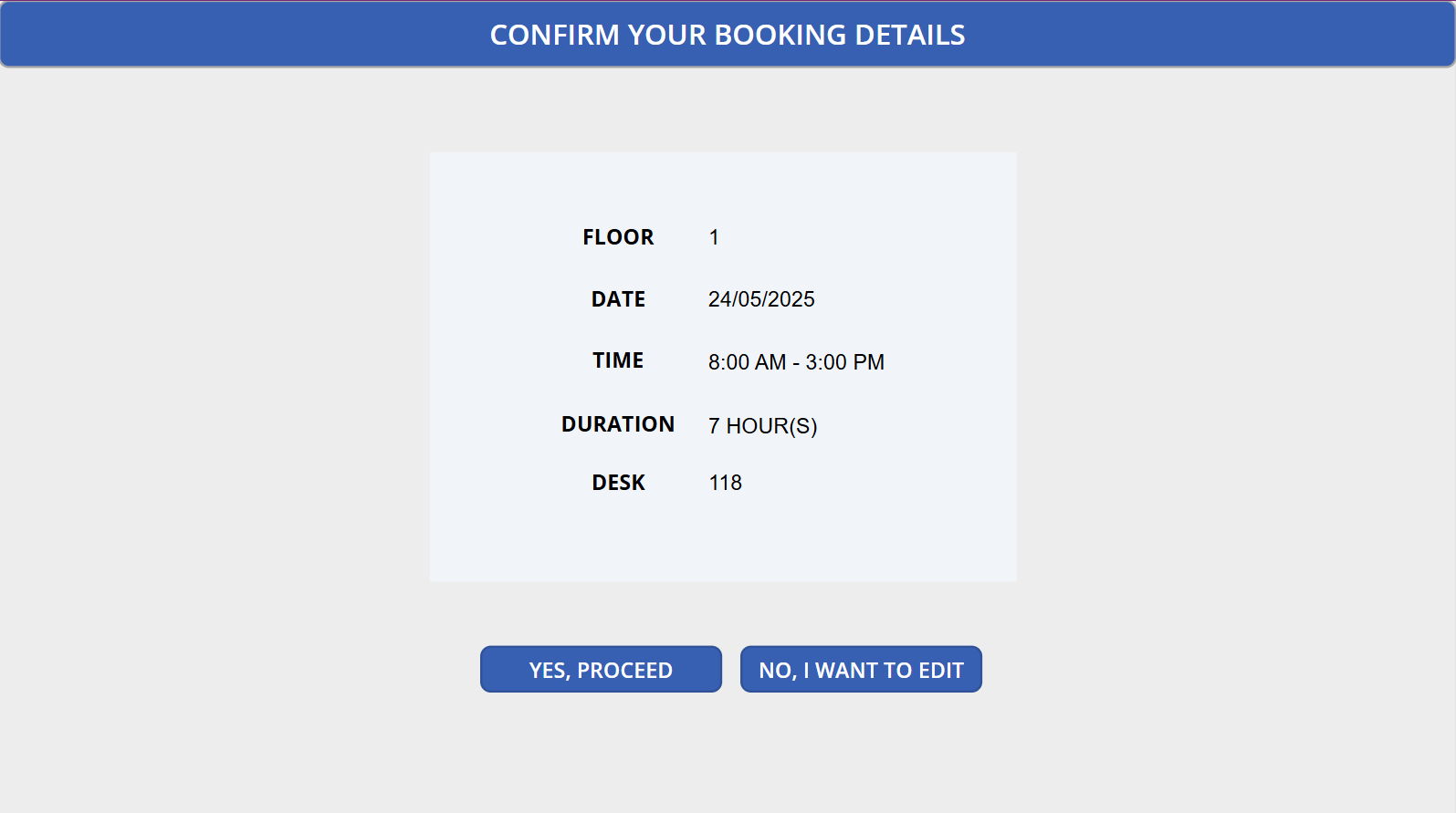Screen dimensions: 1456x813
Task: Click the TIME label
Action: coord(618,360)
